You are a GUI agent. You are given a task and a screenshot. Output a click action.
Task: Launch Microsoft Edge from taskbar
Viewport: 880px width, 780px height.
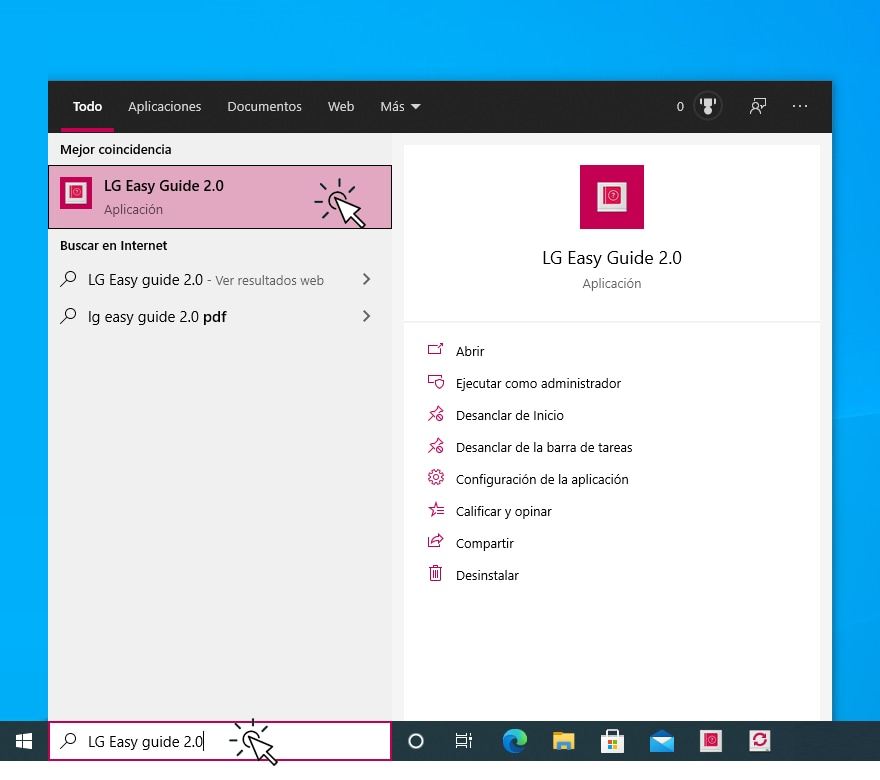[514, 741]
